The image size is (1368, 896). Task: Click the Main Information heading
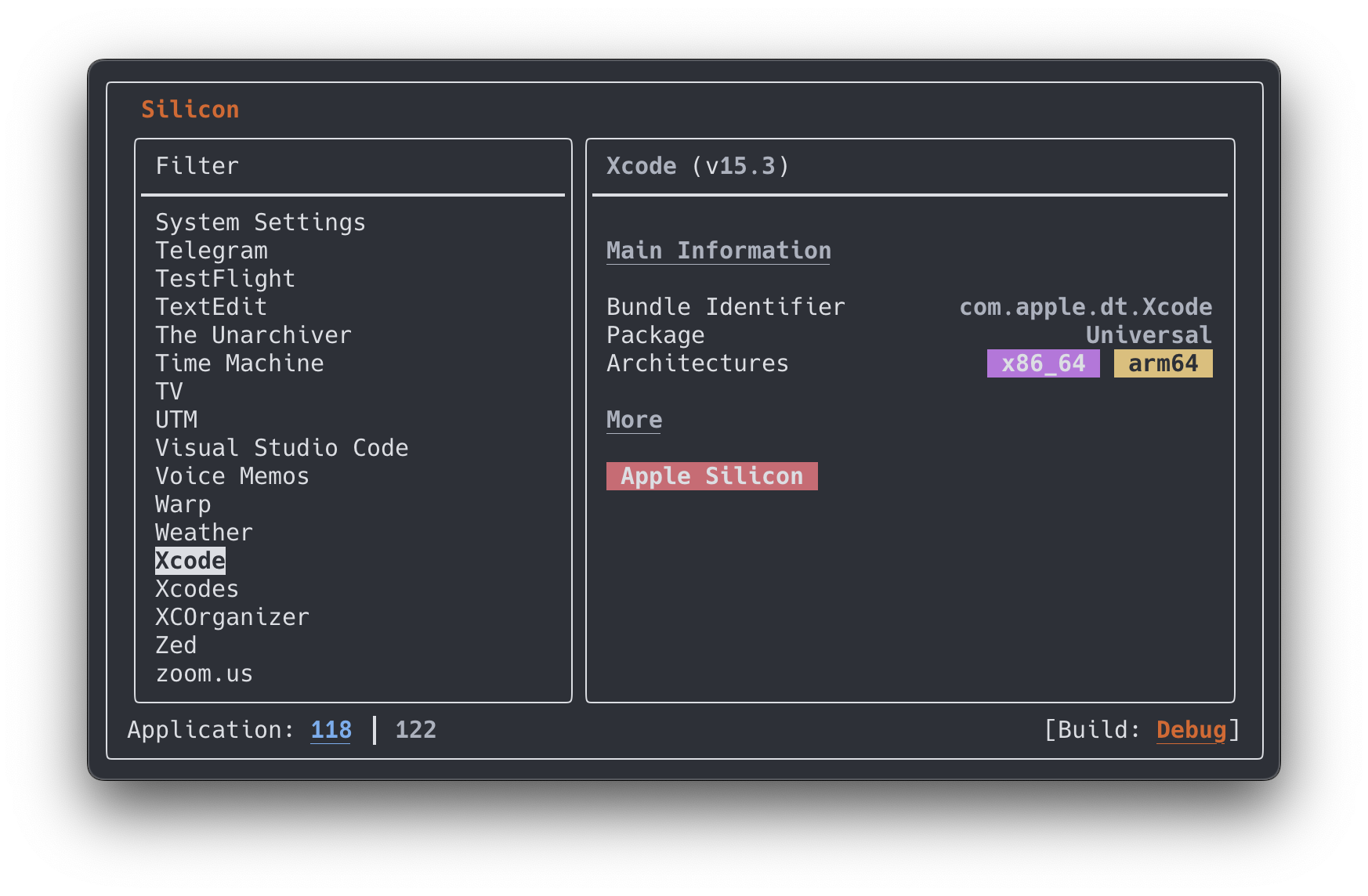(x=719, y=251)
